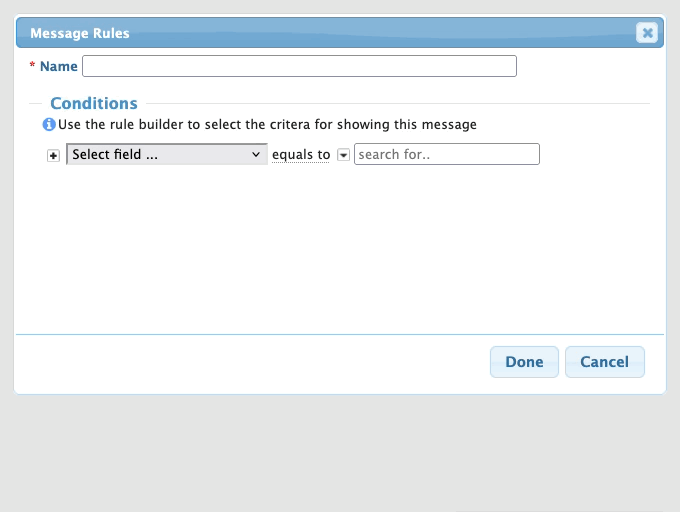Click the 'Message Rules' title bar text
The height and width of the screenshot is (512, 680).
[x=80, y=33]
